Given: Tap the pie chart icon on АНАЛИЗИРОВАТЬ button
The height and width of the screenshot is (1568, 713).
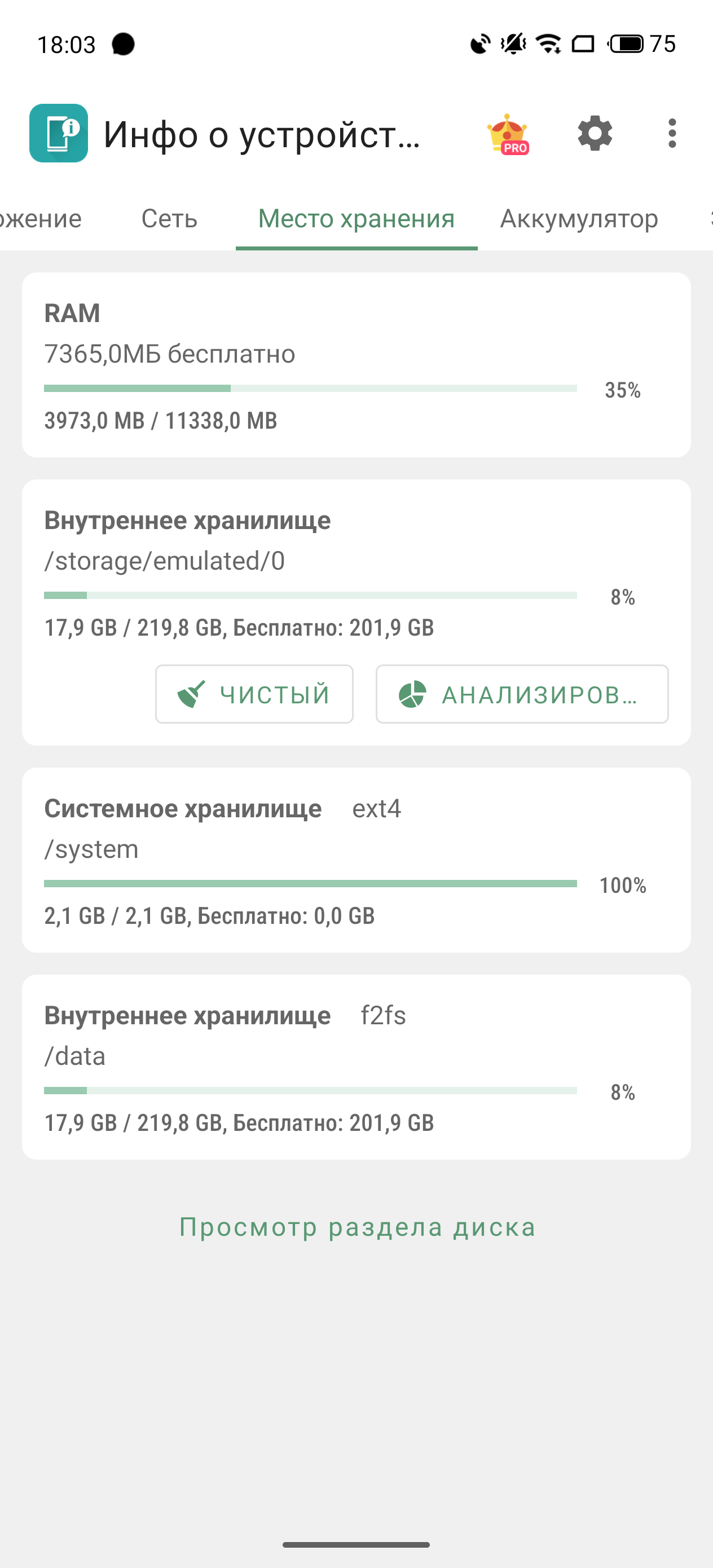Looking at the screenshot, I should coord(412,694).
